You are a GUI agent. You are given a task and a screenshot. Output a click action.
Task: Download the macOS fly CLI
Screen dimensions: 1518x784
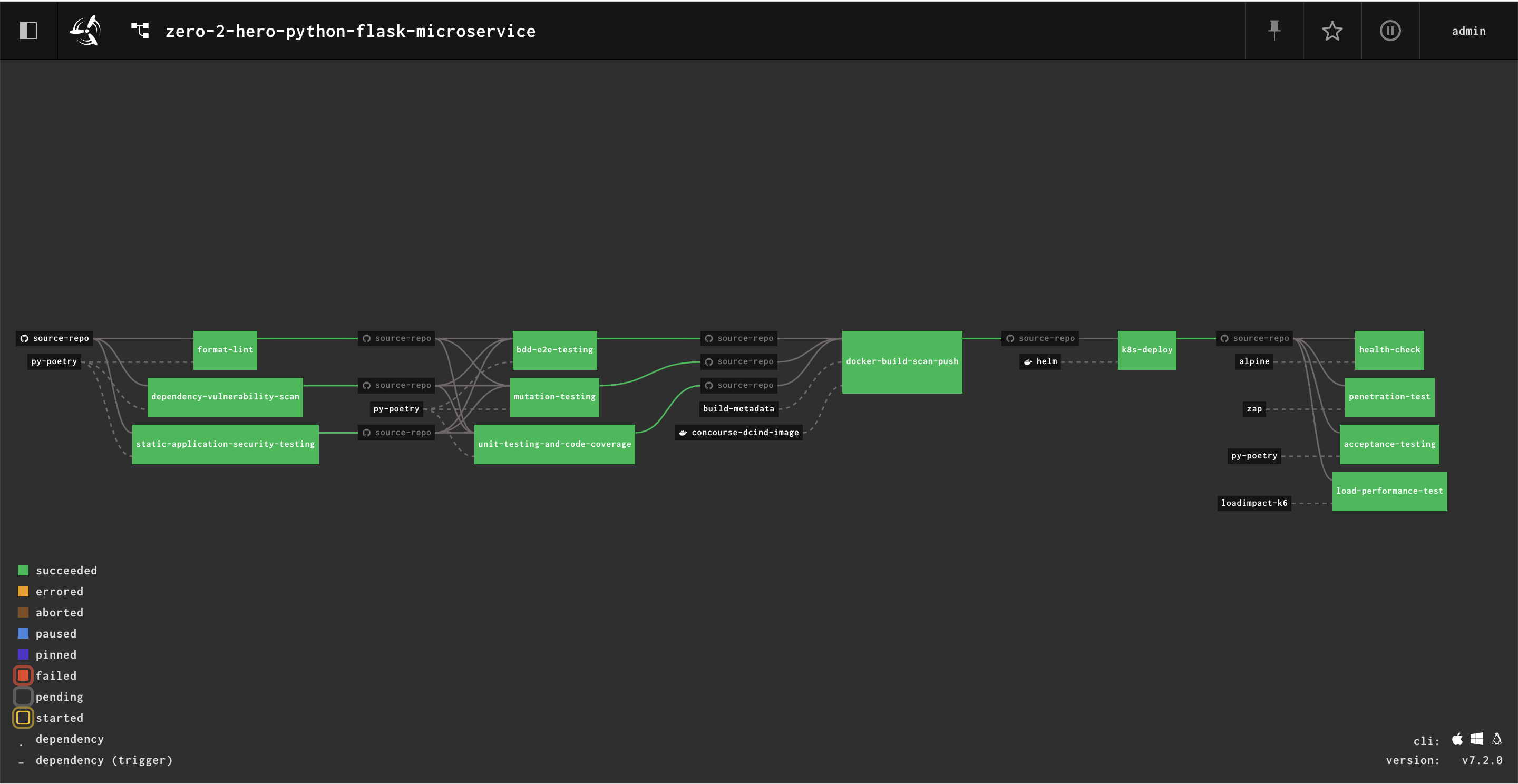(x=1457, y=739)
